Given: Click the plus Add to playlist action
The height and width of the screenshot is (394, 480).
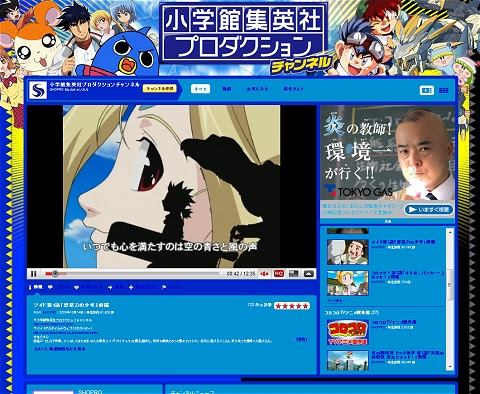Looking at the screenshot, I should tap(142, 287).
